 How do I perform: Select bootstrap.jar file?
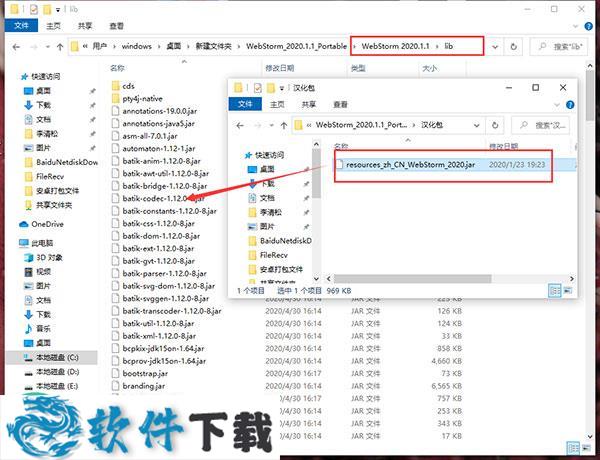pyautogui.click(x=145, y=373)
